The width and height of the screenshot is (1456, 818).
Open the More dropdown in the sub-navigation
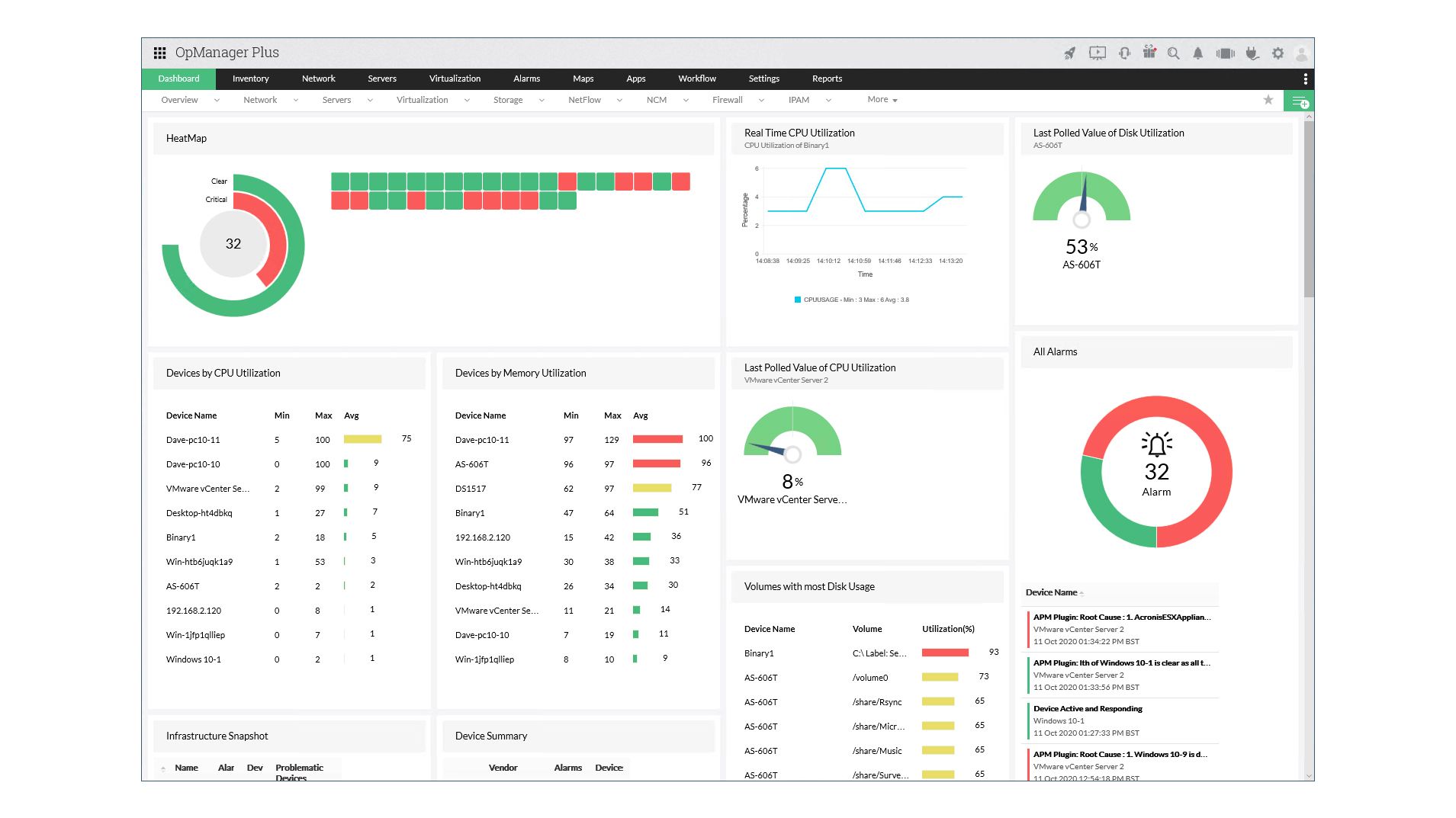point(882,100)
